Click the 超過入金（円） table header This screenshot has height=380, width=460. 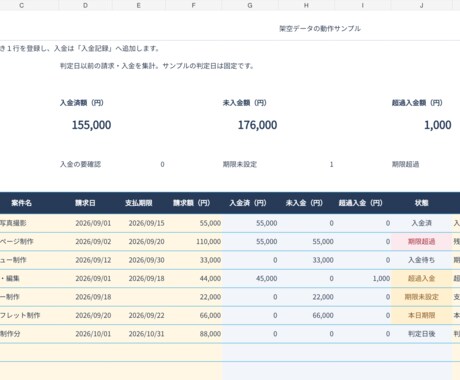[360, 203]
